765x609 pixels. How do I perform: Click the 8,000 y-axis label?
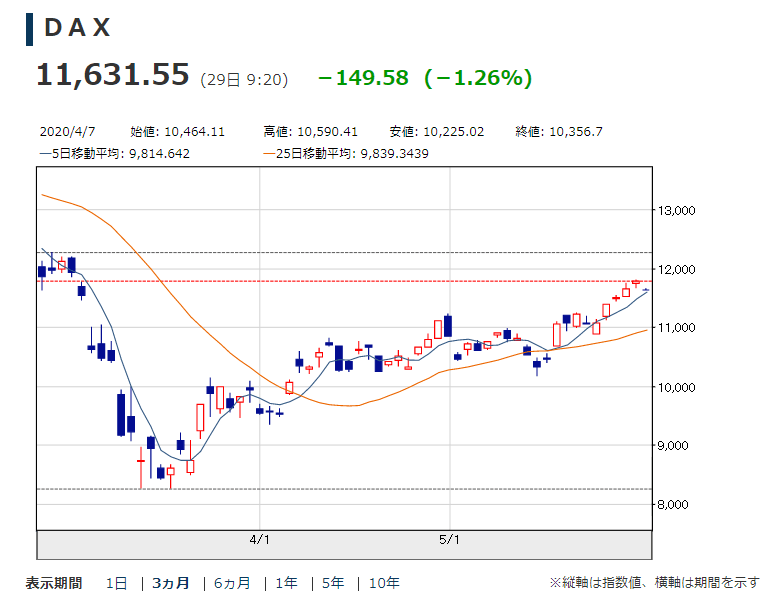click(x=675, y=504)
